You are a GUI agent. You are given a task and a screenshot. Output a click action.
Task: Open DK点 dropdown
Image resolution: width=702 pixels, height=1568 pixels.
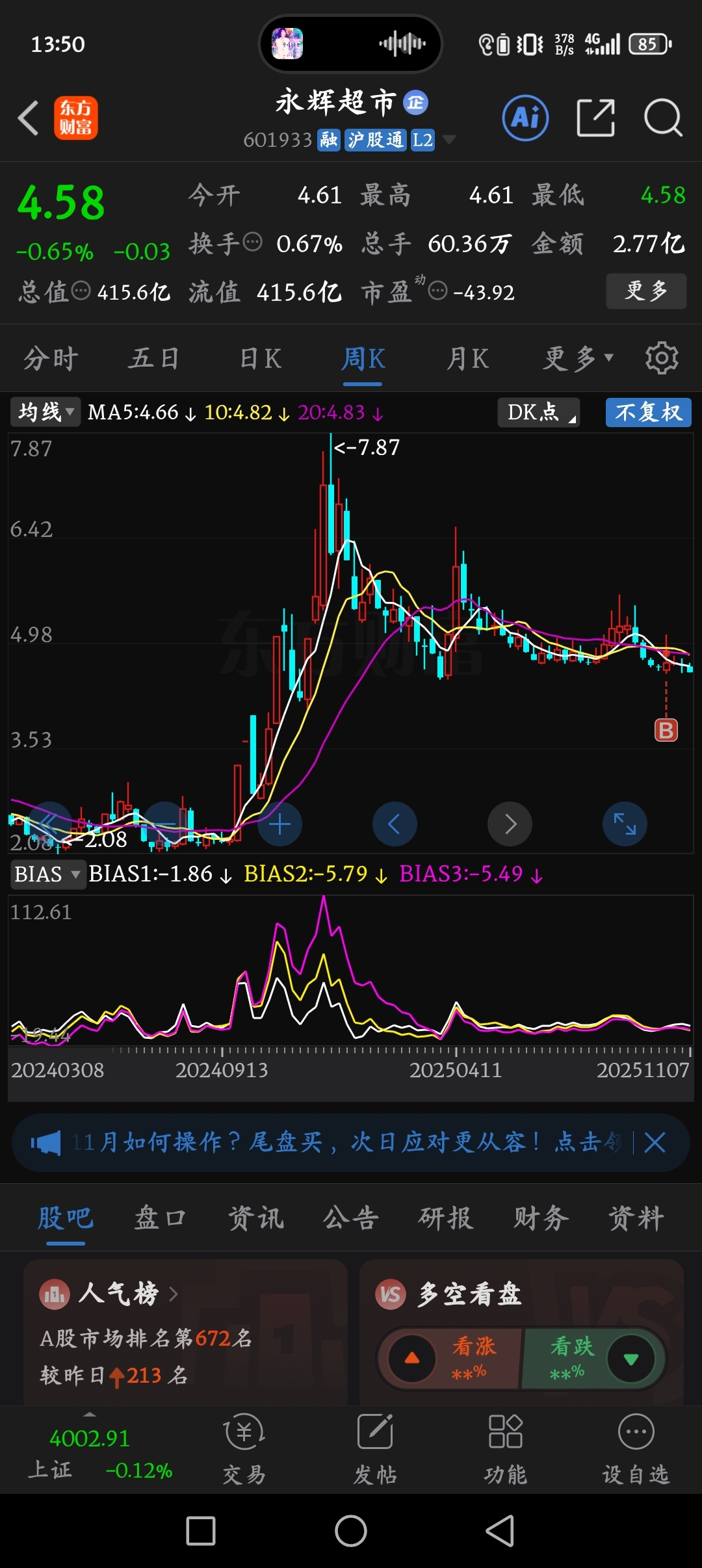click(x=538, y=412)
